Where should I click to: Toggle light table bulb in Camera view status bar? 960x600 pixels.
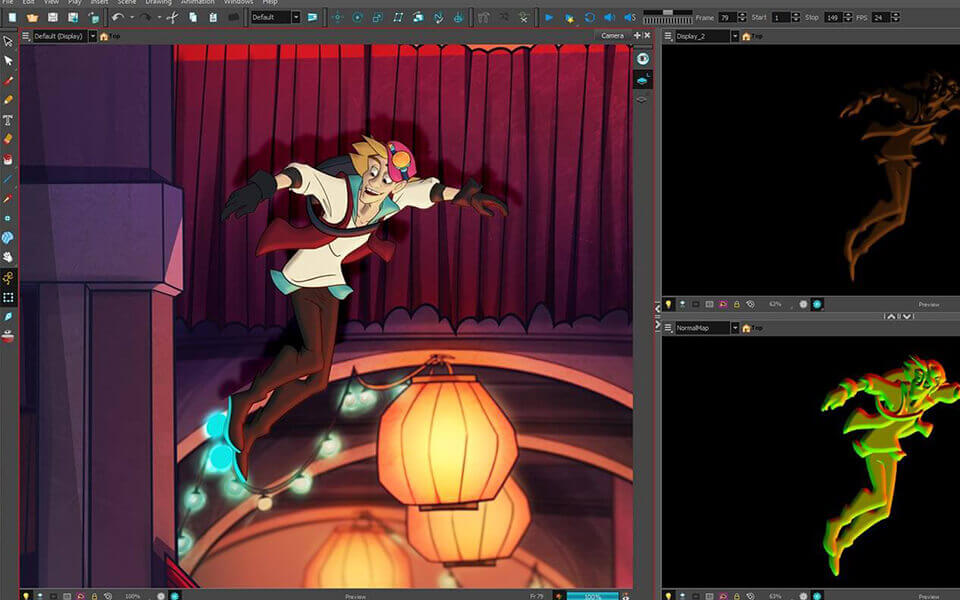pyautogui.click(x=26, y=595)
